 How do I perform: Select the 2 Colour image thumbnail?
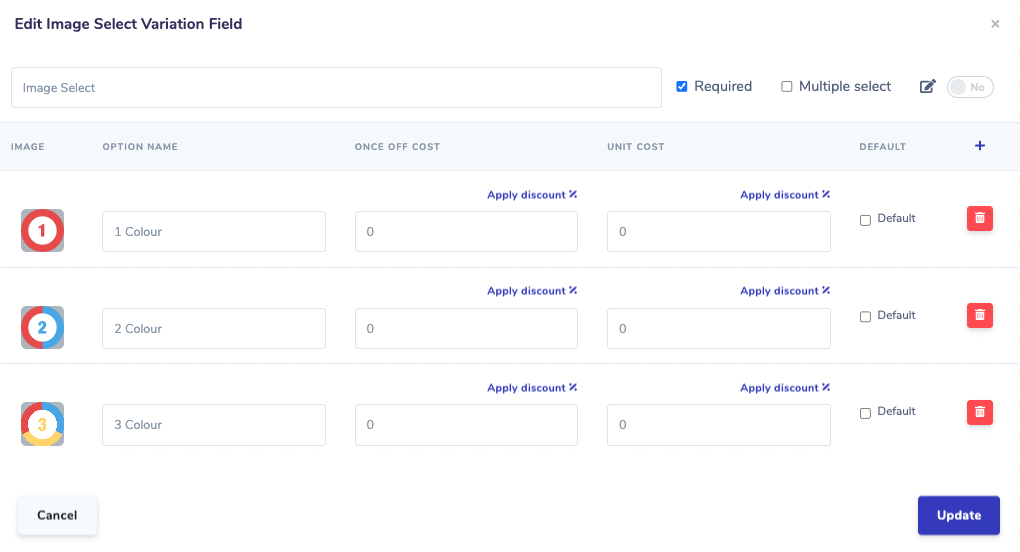click(42, 328)
